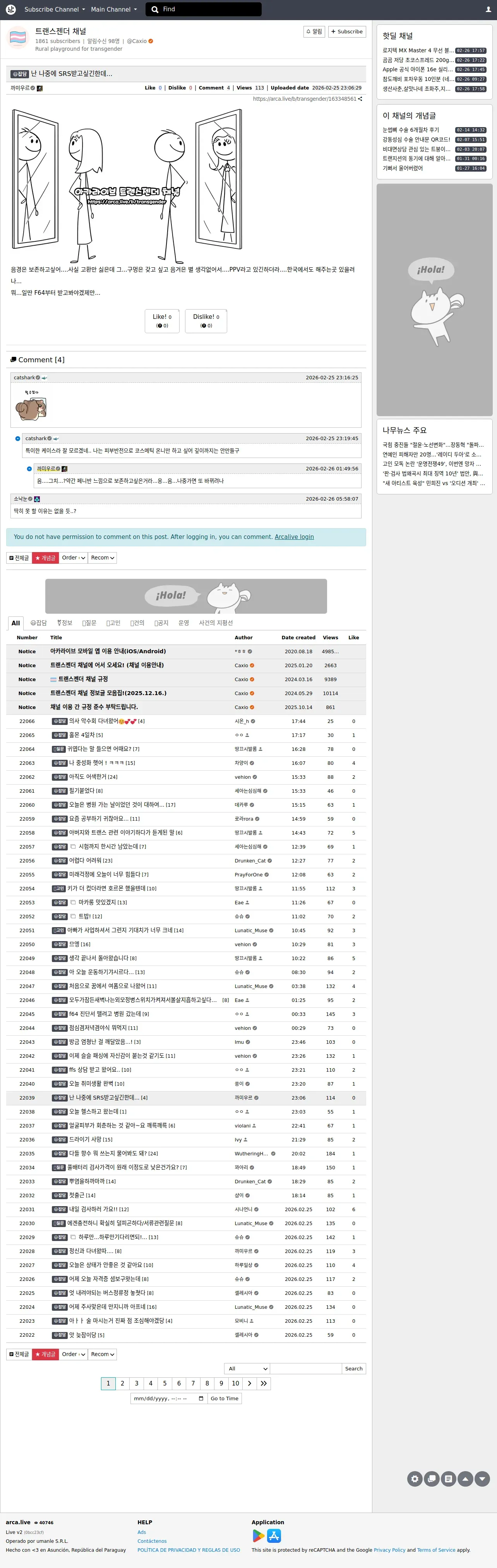Click reply icon on catshark's 23:19:45 comment

pyautogui.click(x=18, y=438)
